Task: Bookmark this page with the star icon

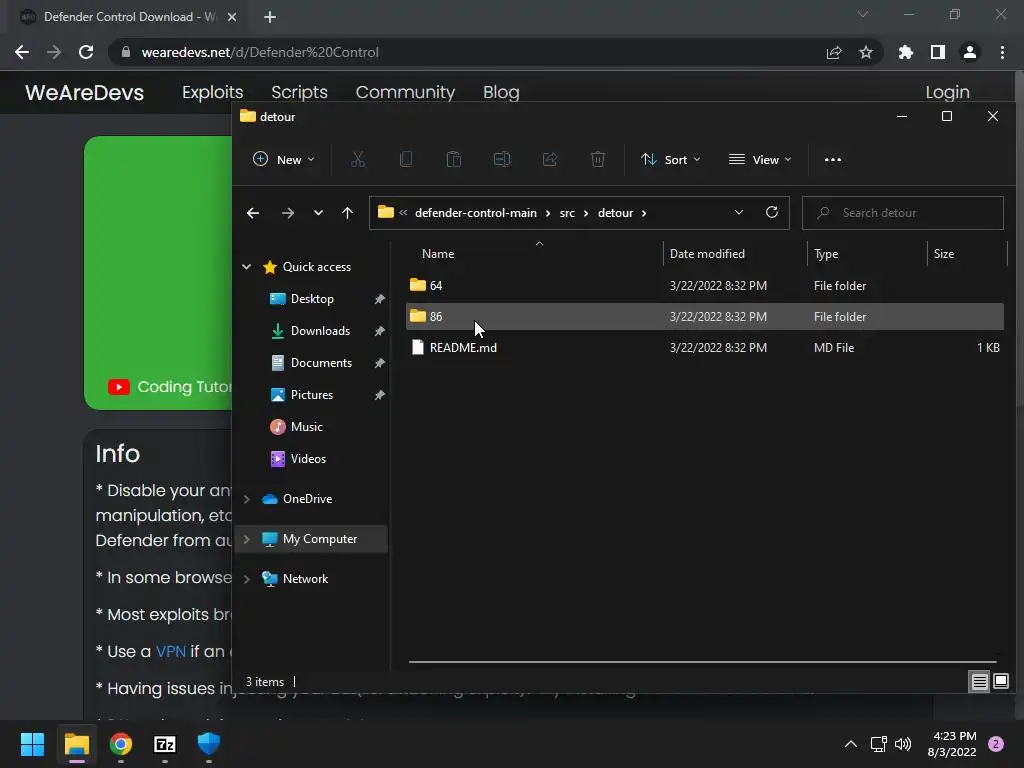Action: (x=866, y=52)
